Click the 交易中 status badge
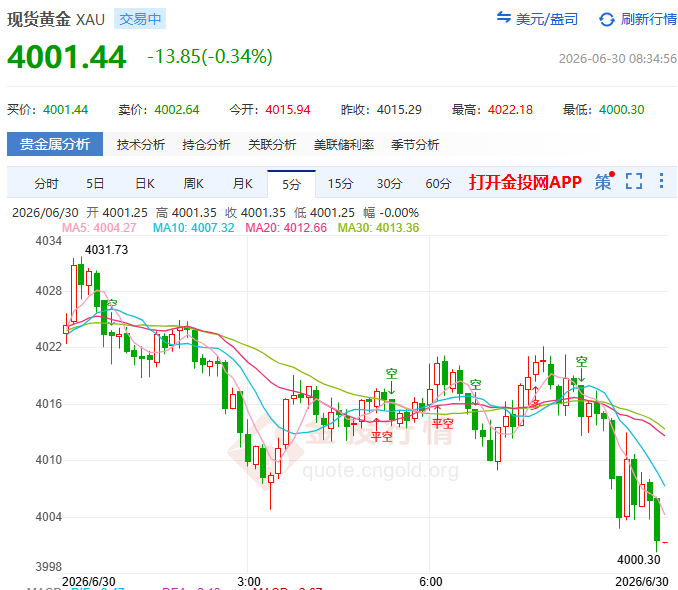678x590 pixels. (140, 19)
